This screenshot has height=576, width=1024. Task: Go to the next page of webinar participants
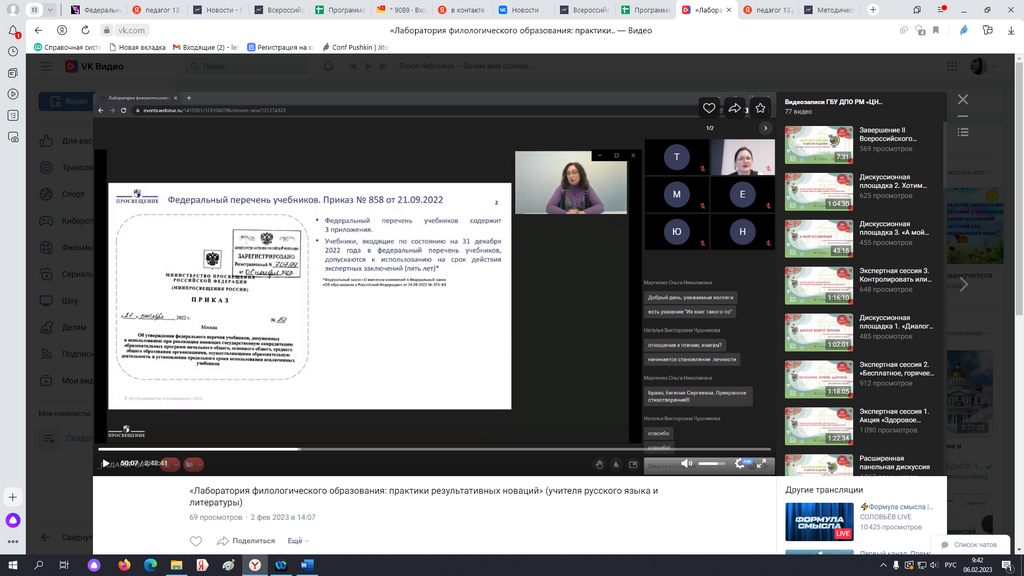766,128
